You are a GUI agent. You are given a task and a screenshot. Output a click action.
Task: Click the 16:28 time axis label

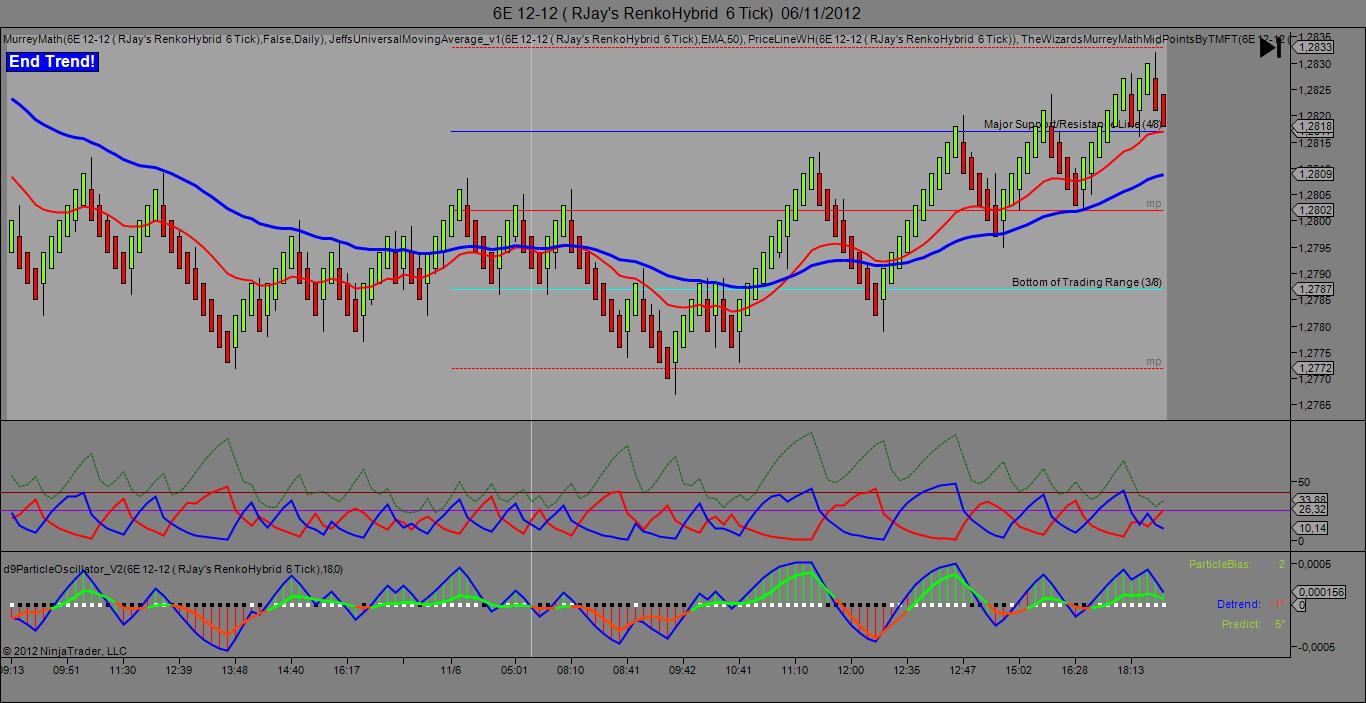[x=1075, y=671]
